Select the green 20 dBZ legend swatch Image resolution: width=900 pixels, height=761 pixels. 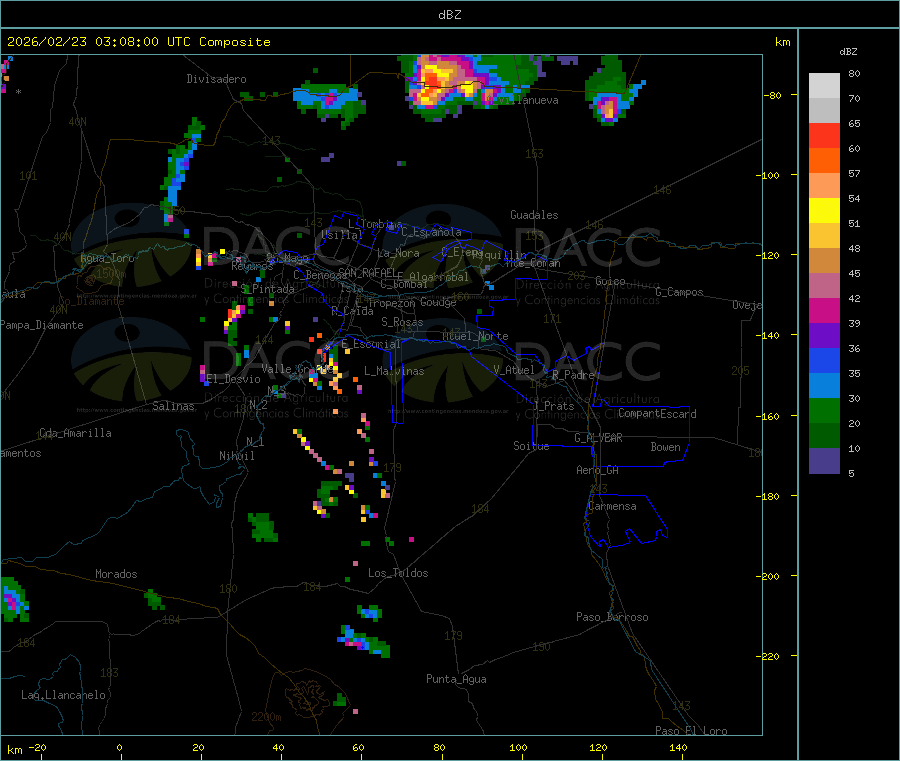pos(824,436)
